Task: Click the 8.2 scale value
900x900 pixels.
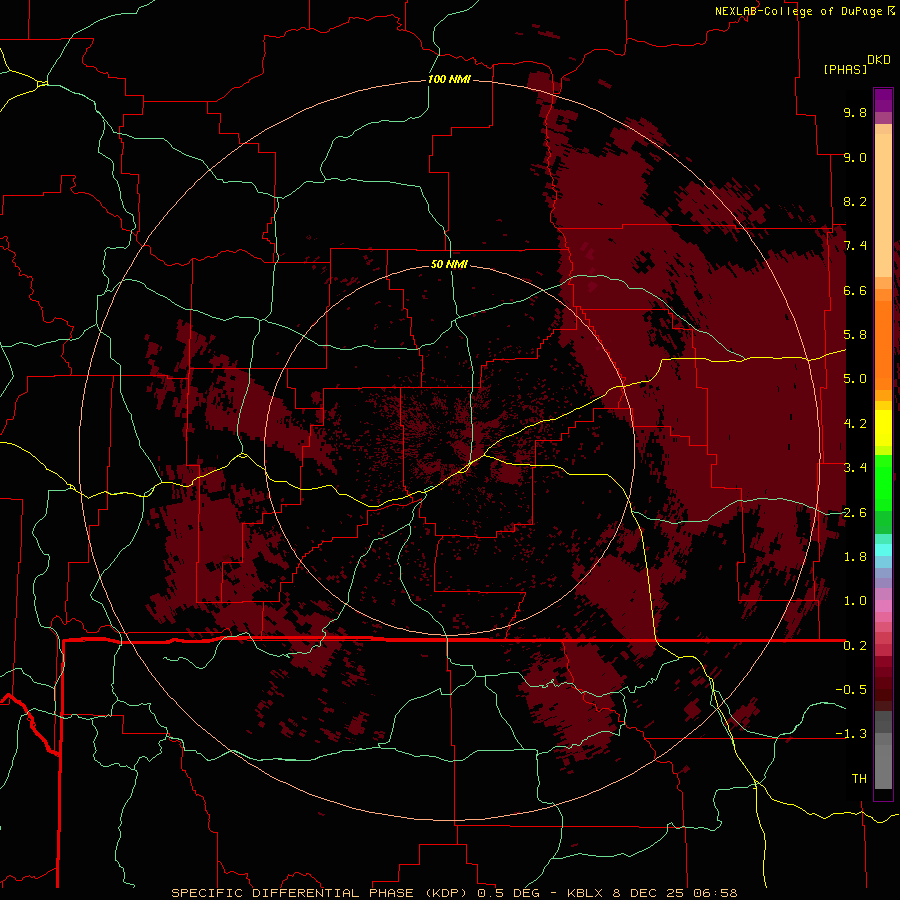Action: 855,201
